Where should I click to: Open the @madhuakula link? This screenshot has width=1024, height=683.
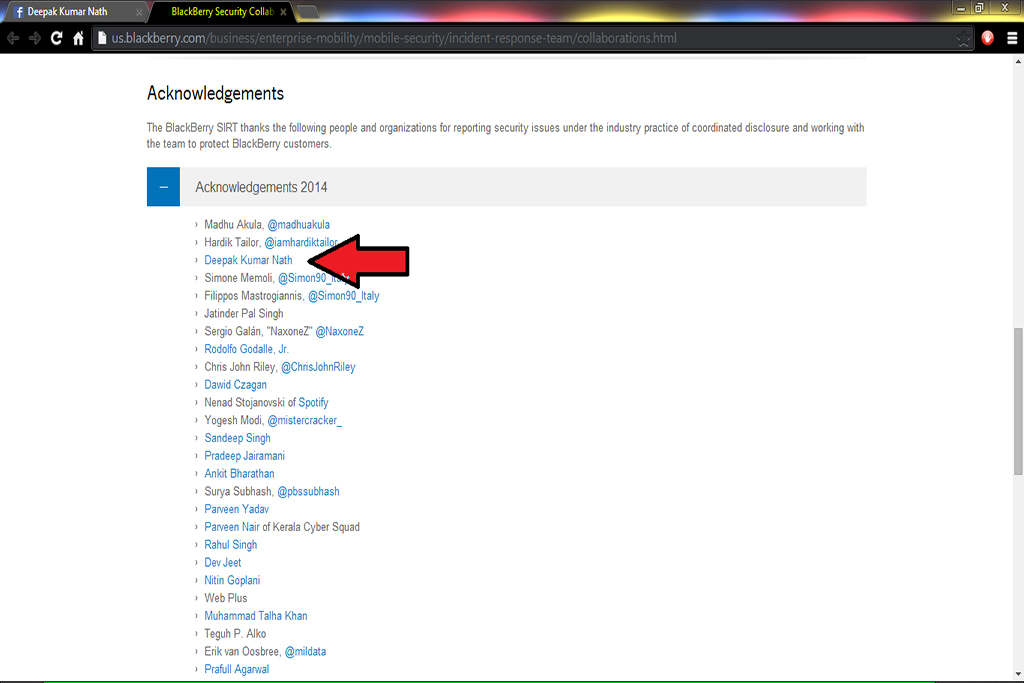tap(298, 225)
